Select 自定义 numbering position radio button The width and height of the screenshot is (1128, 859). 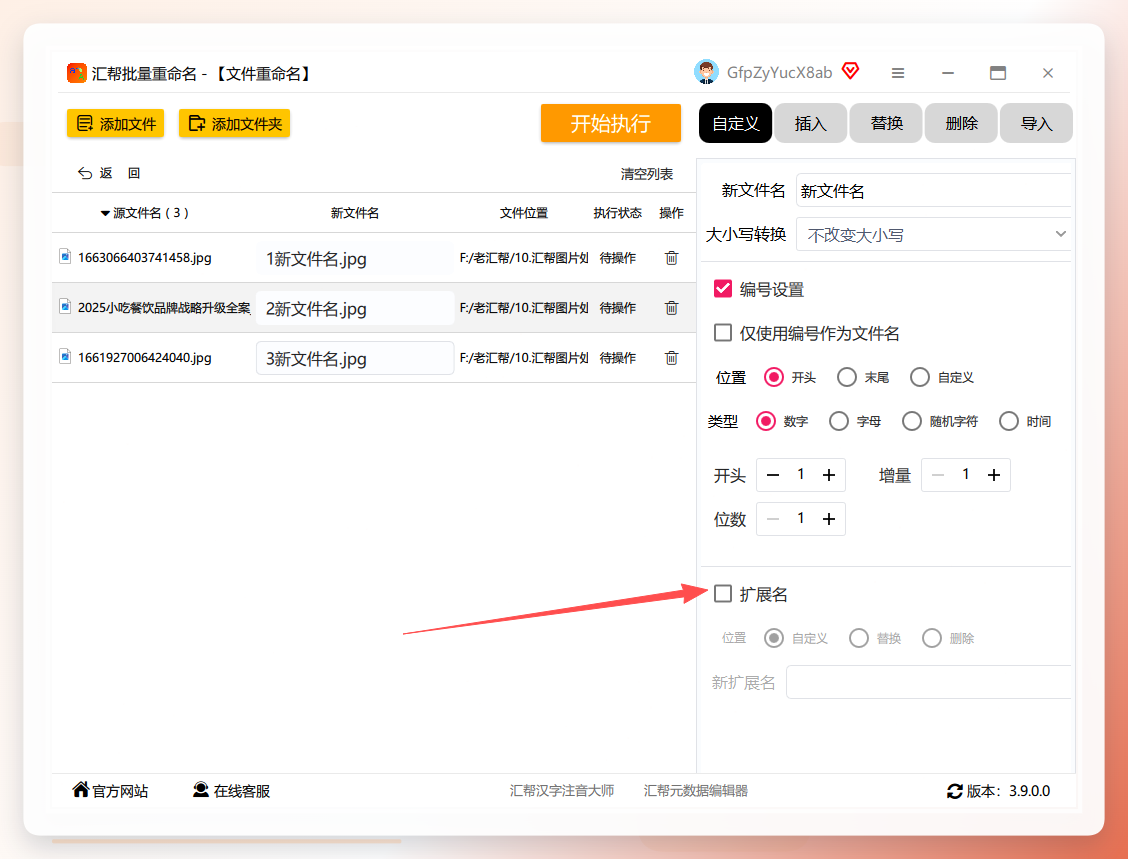coord(920,377)
